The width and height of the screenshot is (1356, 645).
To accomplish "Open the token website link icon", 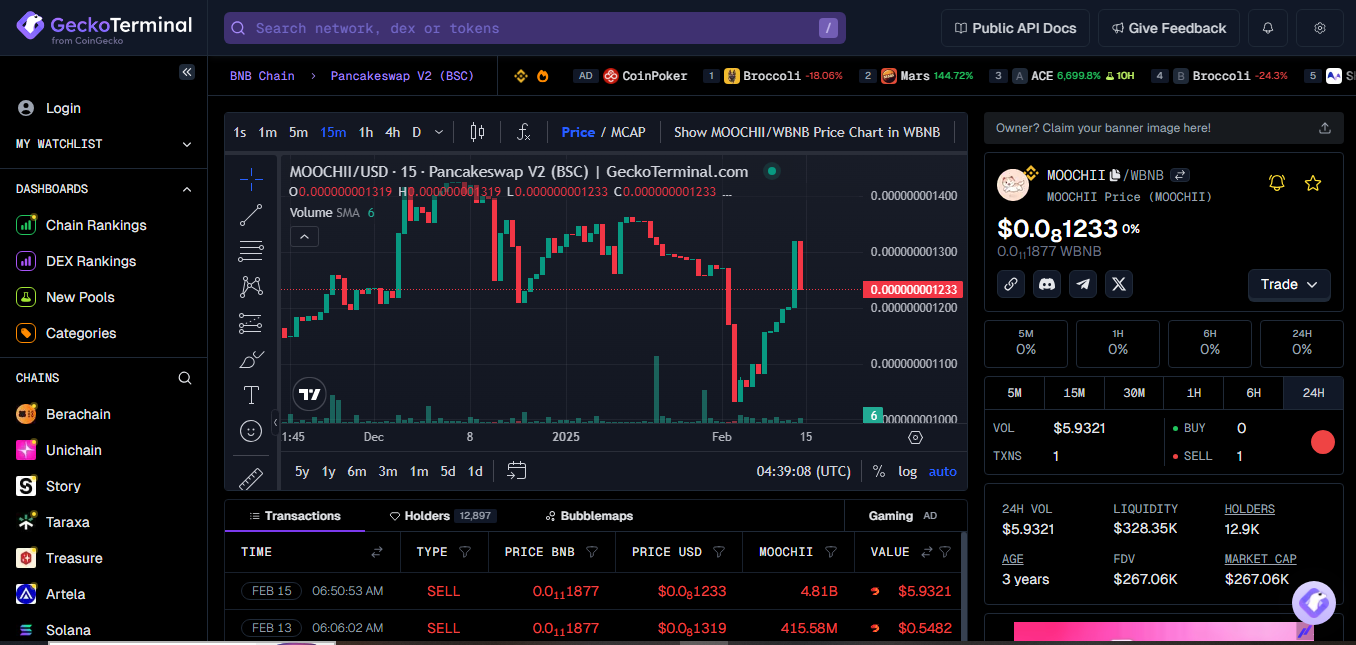I will pos(1011,284).
